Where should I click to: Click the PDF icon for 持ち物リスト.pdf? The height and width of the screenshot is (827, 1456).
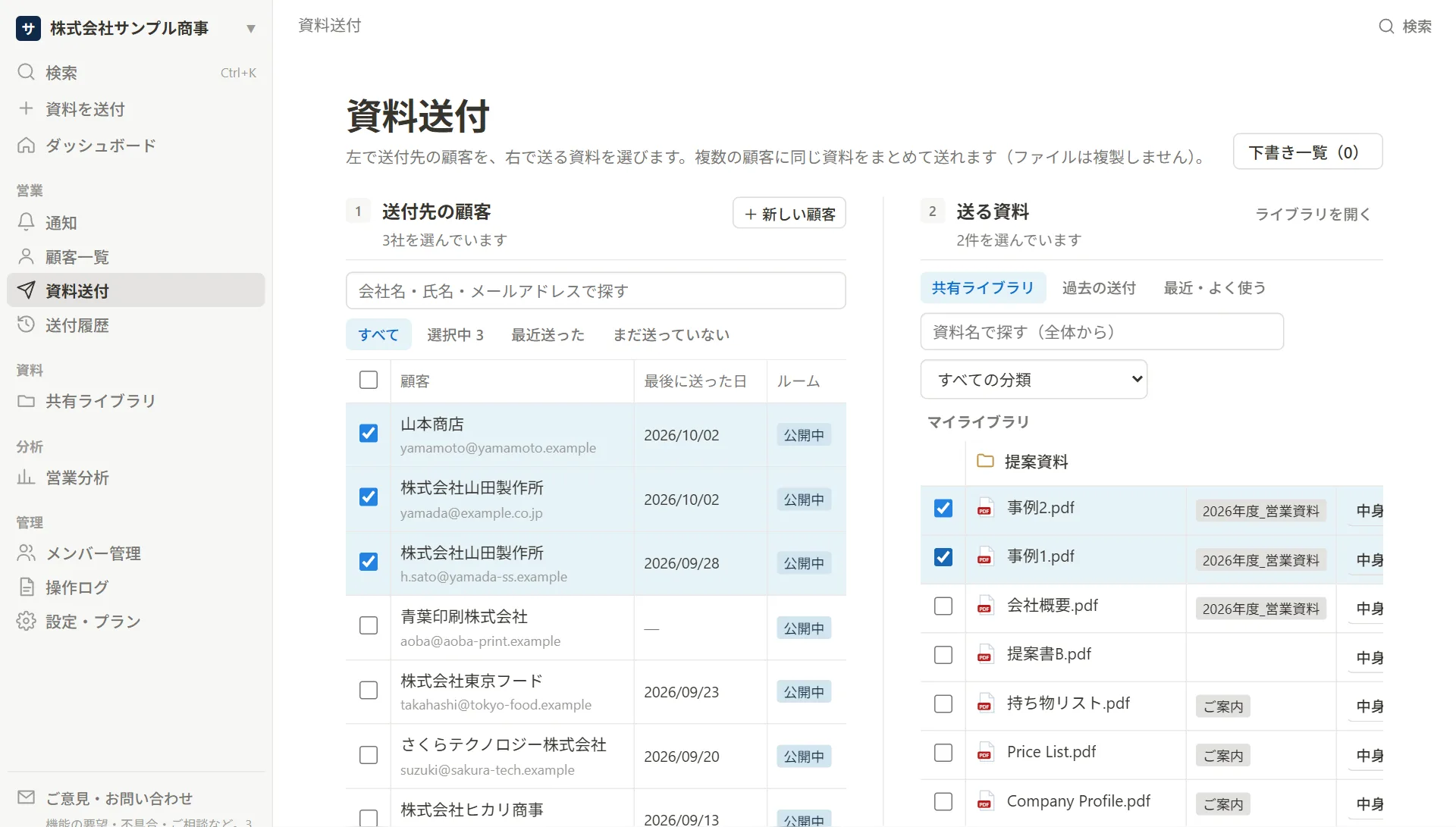point(984,703)
